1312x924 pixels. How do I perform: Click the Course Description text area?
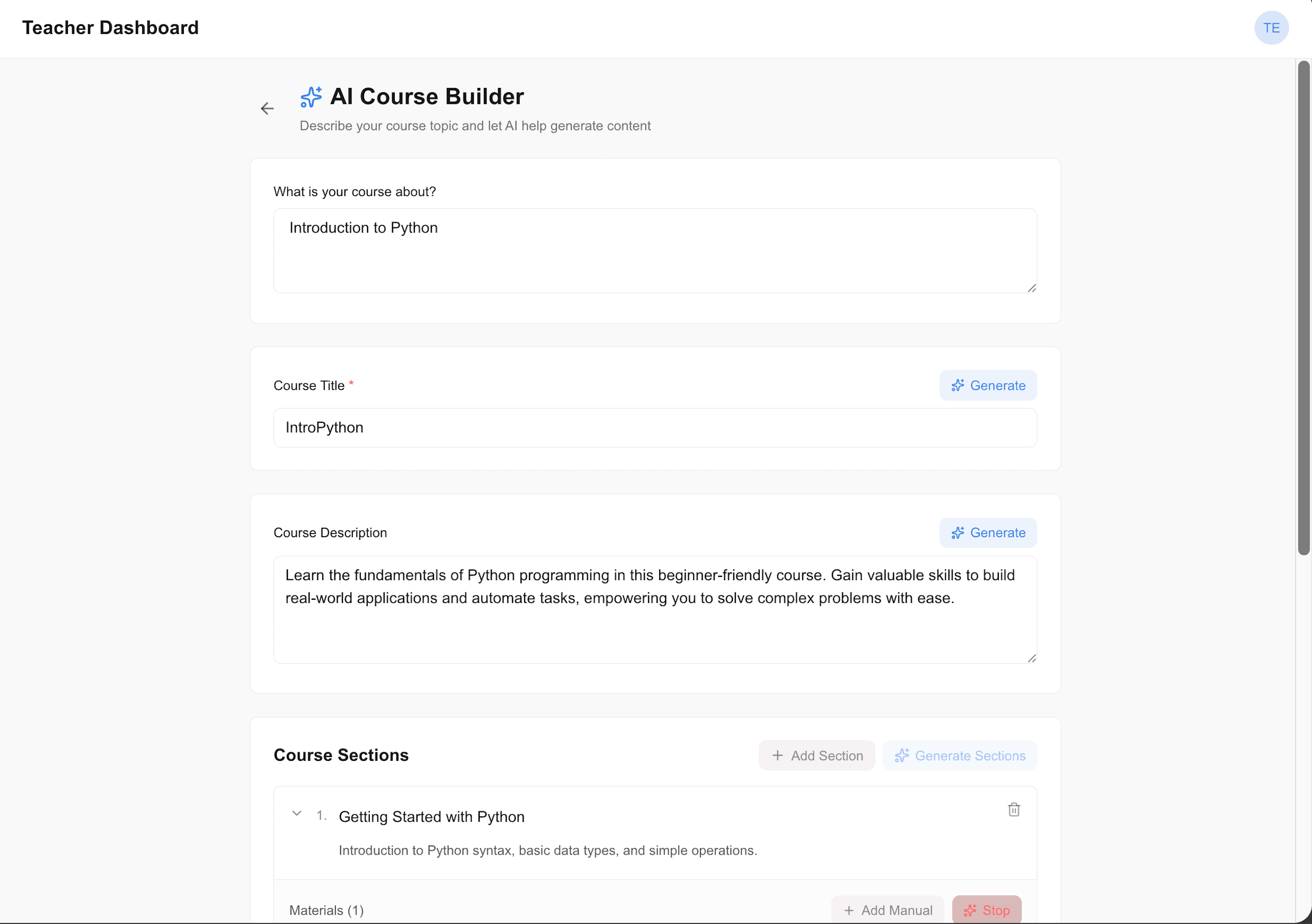(x=655, y=610)
